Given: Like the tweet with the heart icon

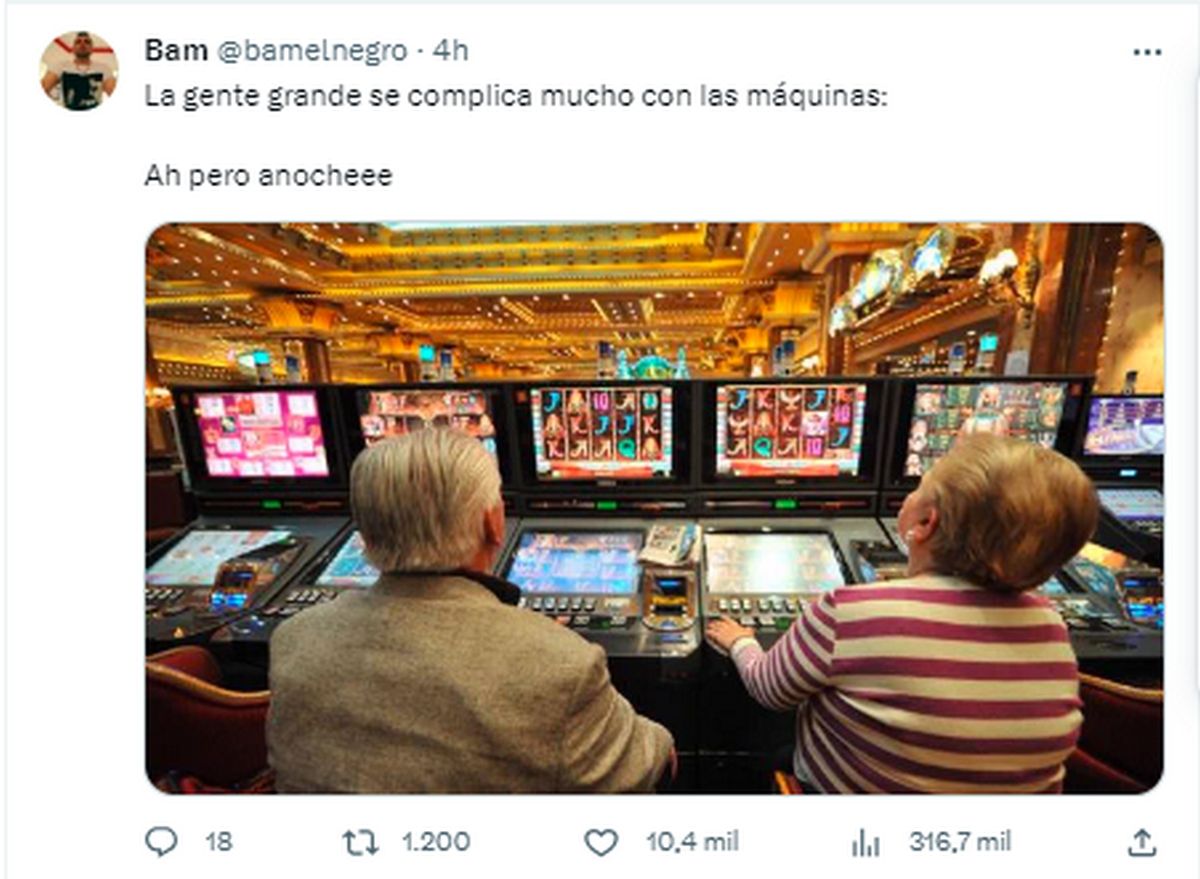Looking at the screenshot, I should 600,843.
